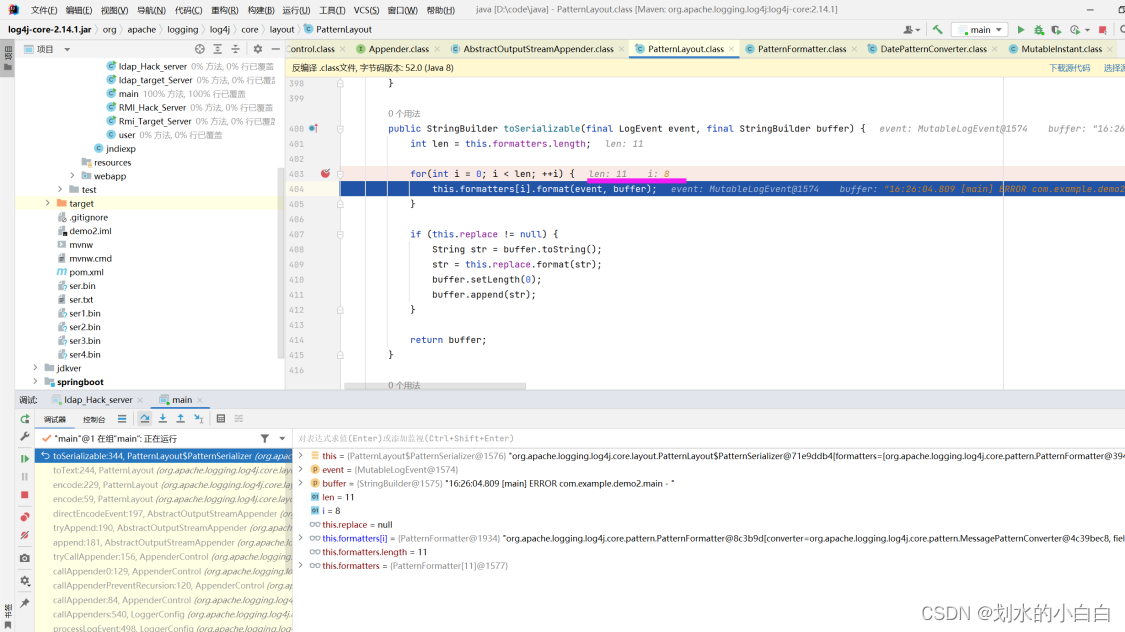The width and height of the screenshot is (1125, 632).
Task: Select main debug session tab
Action: tap(182, 400)
